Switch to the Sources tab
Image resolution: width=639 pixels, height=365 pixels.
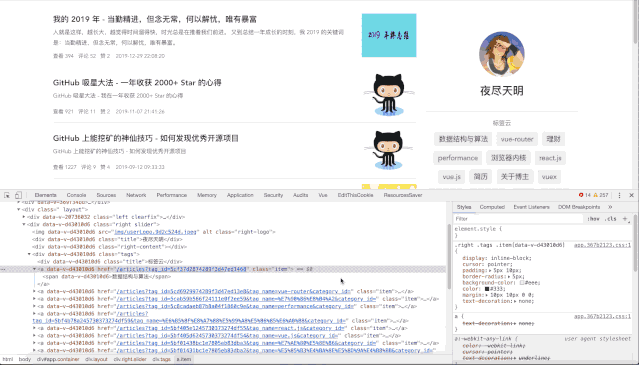click(106, 195)
